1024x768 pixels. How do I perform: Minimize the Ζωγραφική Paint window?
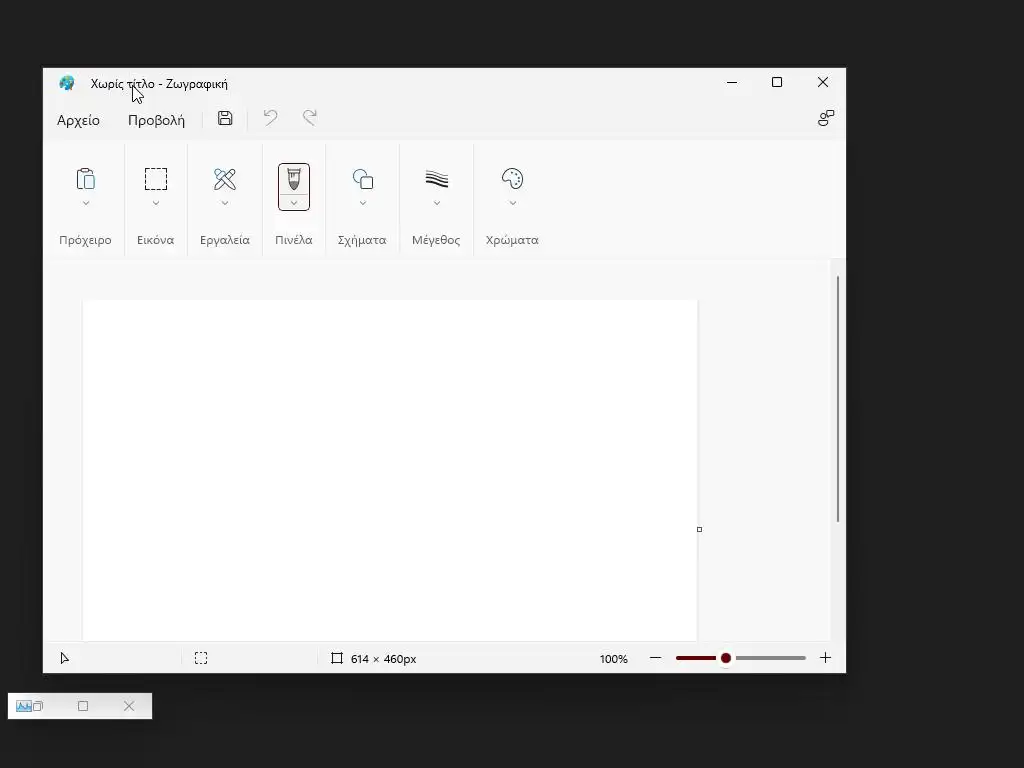732,82
